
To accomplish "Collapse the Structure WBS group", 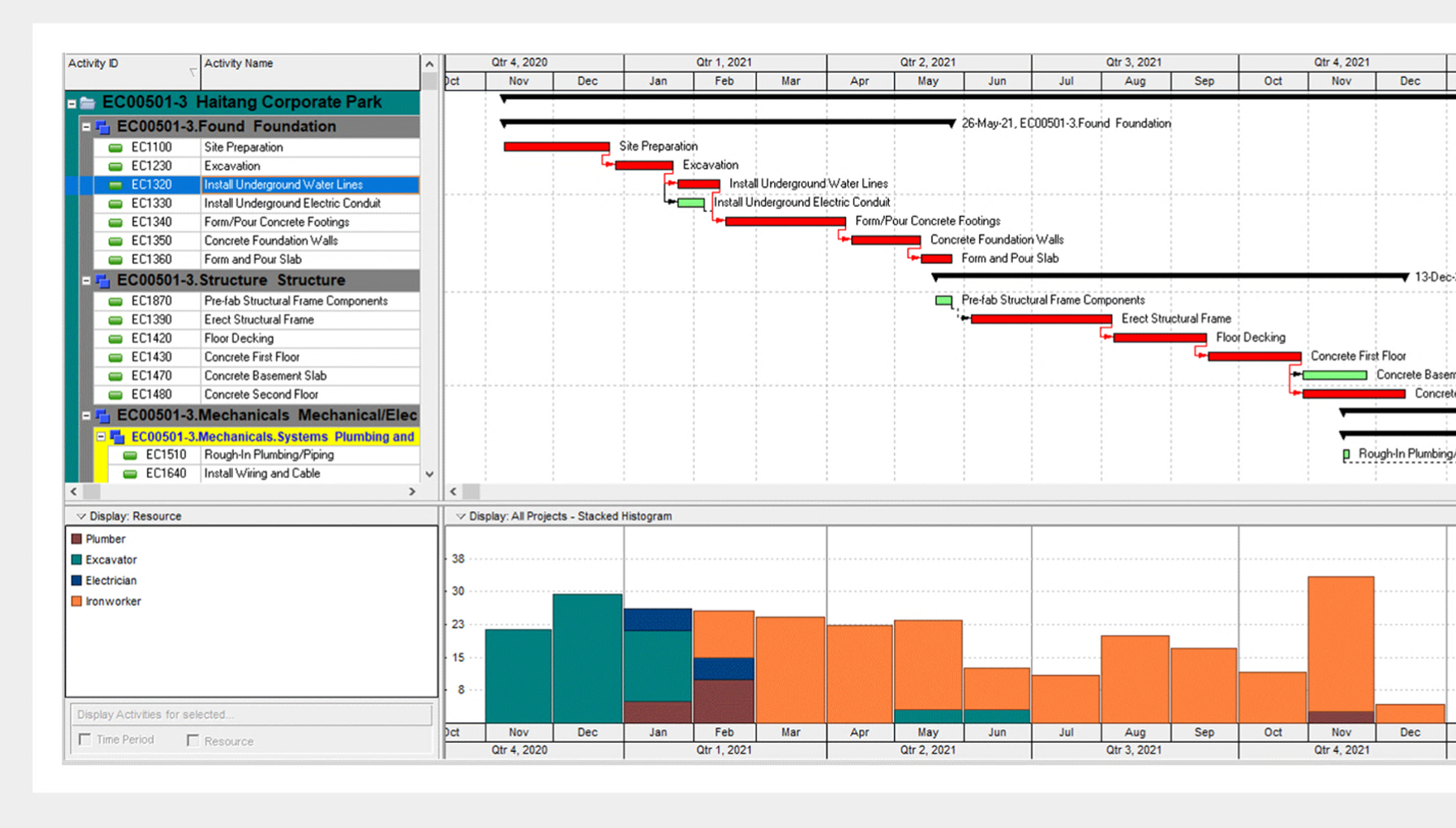I will coord(87,281).
